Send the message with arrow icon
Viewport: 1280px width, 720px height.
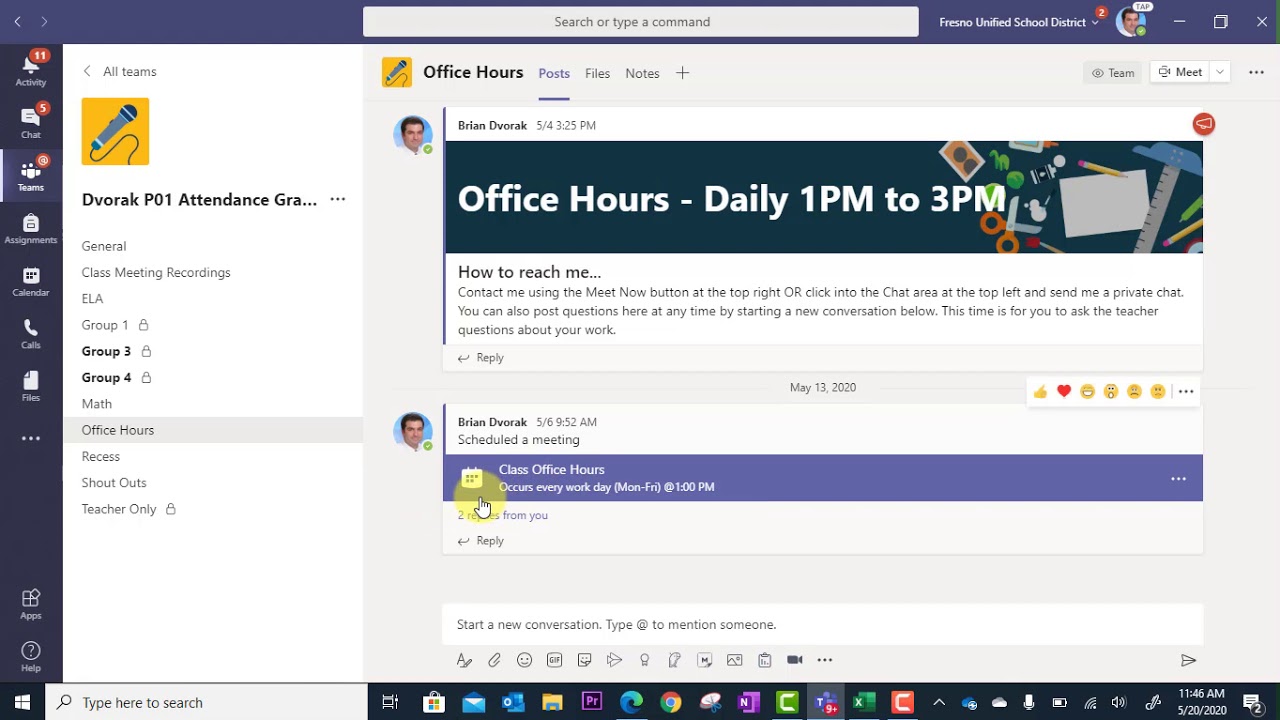pos(1188,660)
